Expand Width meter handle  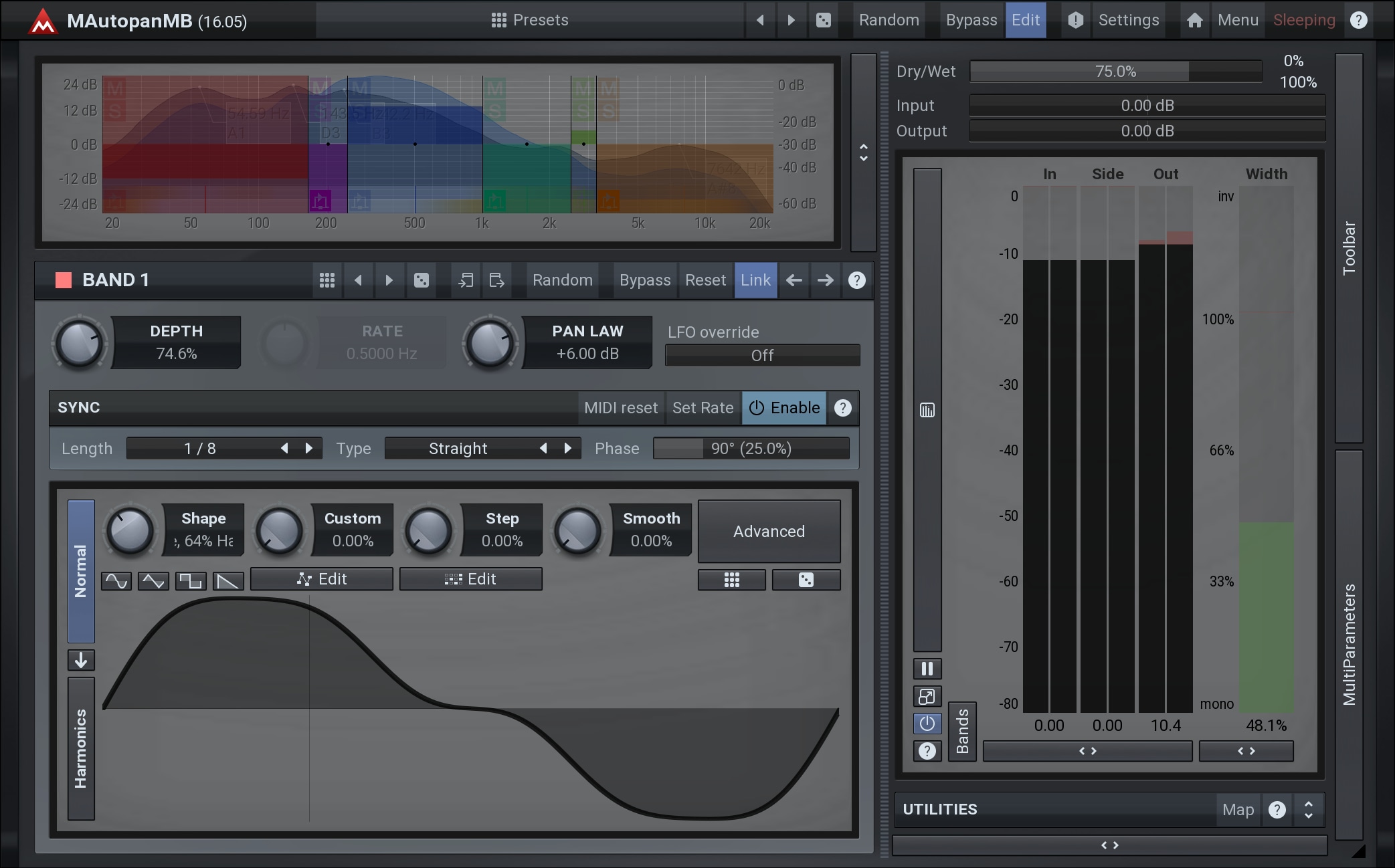click(1246, 751)
